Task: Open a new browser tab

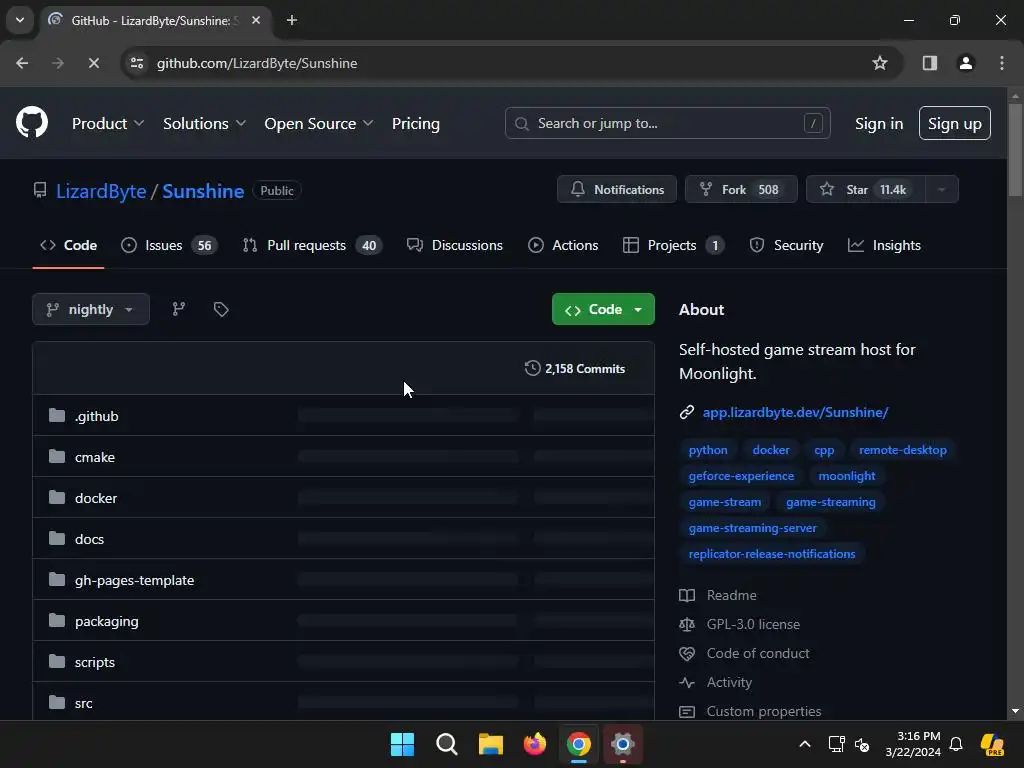Action: coord(292,20)
